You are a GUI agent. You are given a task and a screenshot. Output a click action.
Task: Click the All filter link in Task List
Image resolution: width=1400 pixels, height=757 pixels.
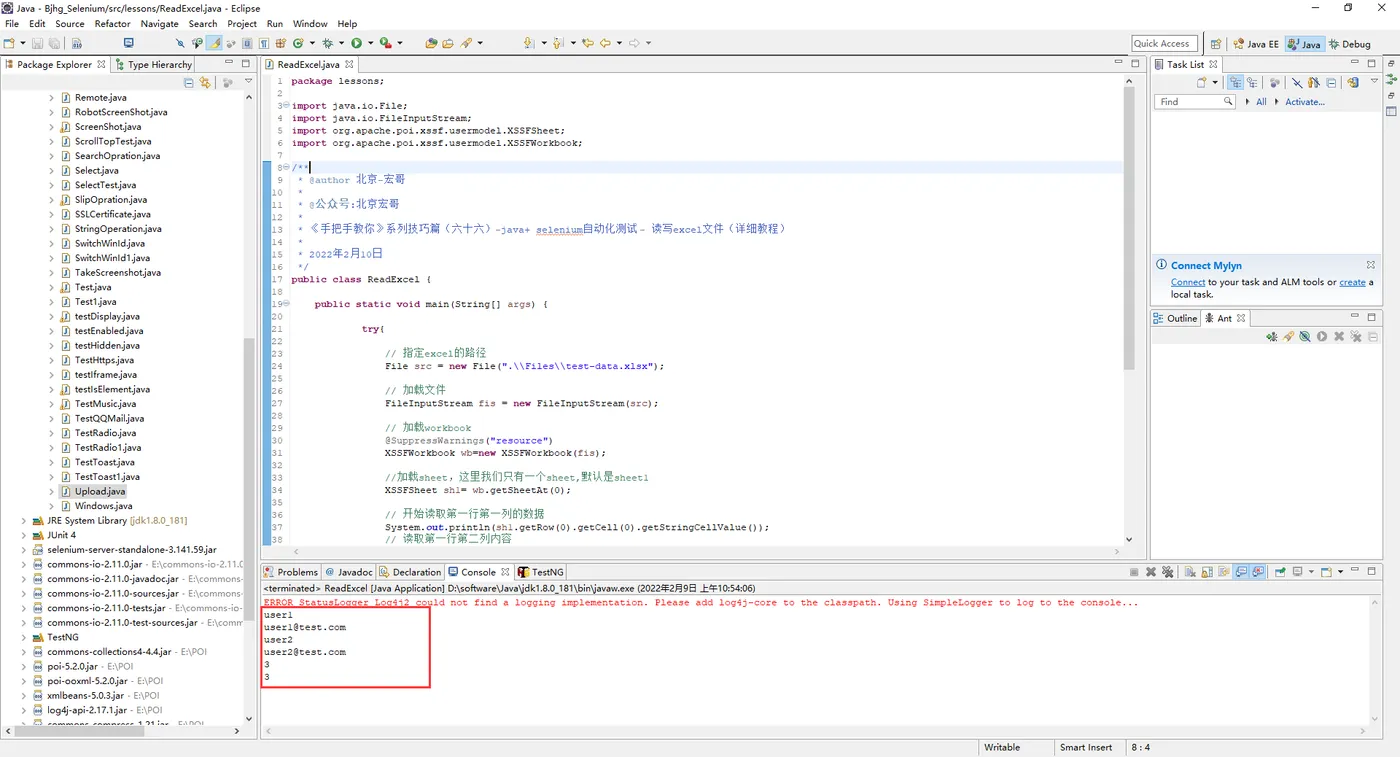pyautogui.click(x=1261, y=102)
